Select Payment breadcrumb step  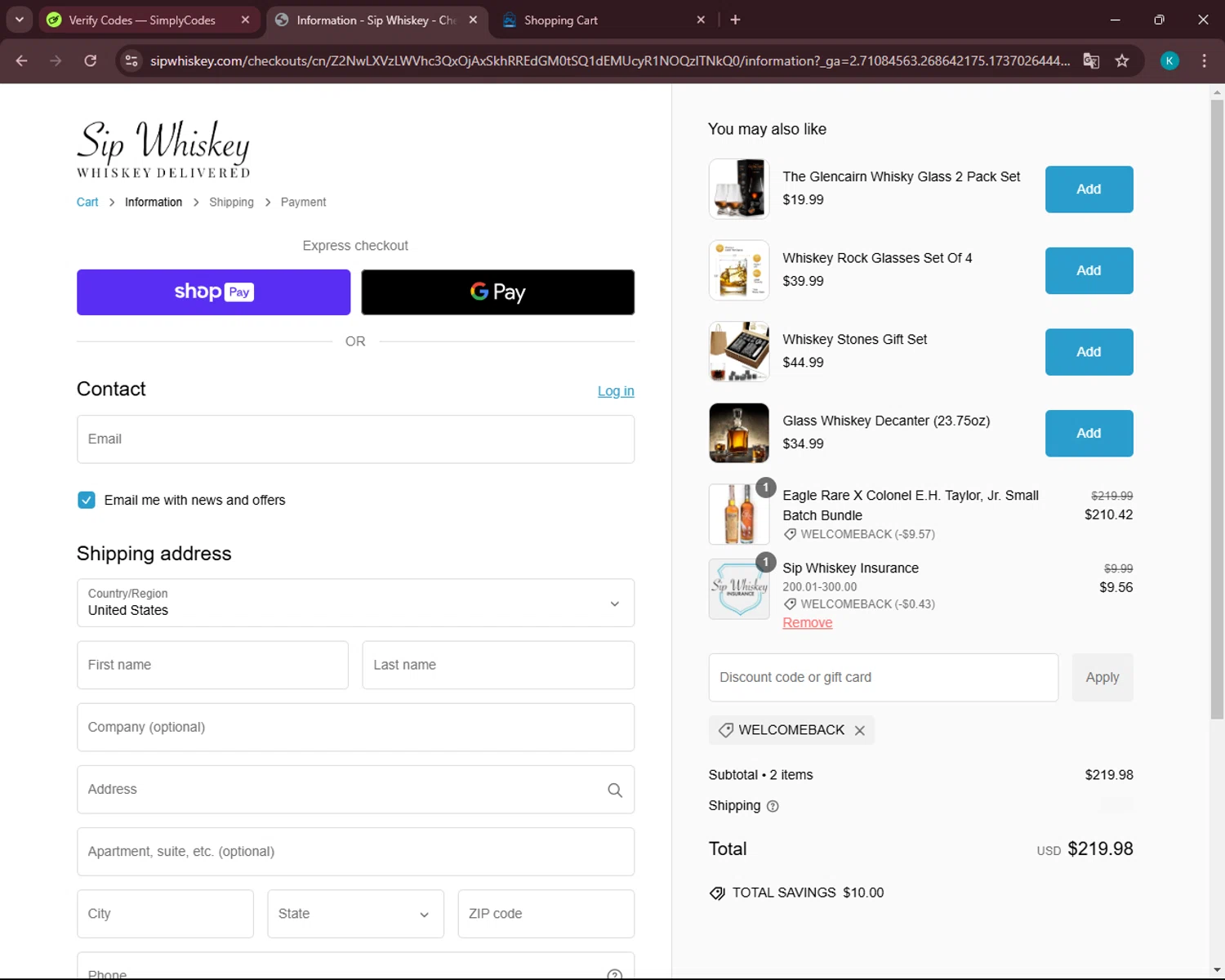[x=303, y=202]
